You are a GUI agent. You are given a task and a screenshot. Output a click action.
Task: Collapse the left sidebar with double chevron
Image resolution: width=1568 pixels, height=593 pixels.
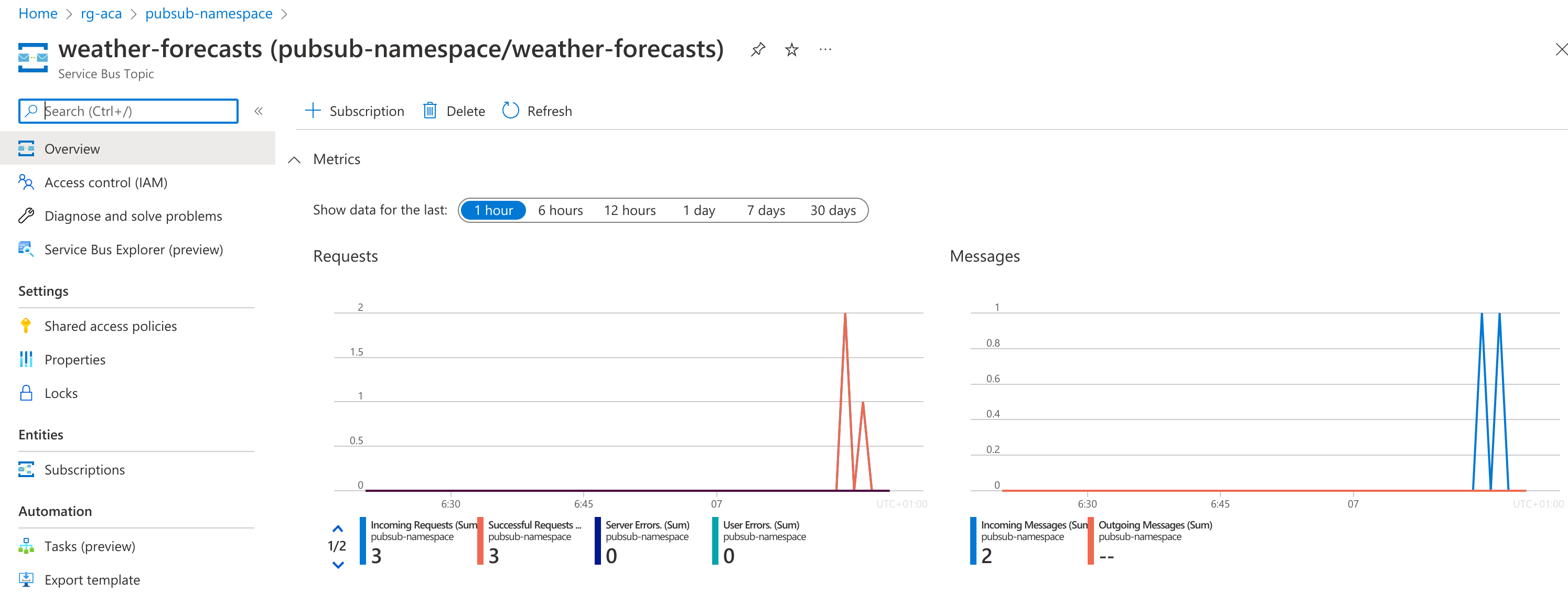point(259,111)
